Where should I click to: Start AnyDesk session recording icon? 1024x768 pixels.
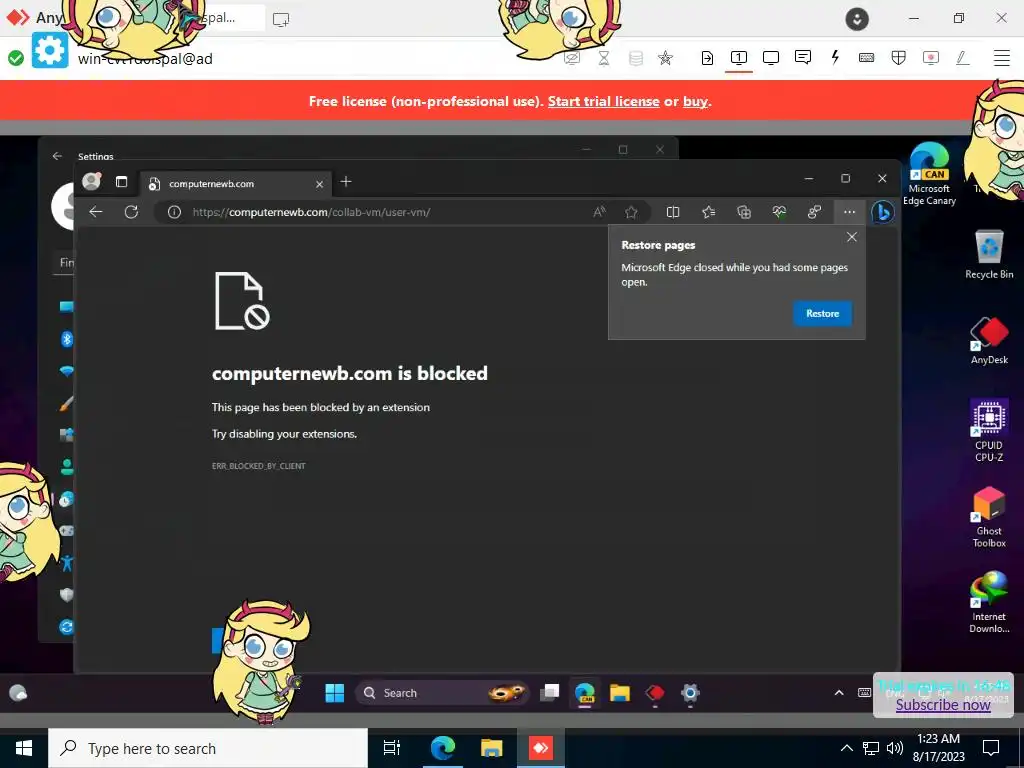931,57
